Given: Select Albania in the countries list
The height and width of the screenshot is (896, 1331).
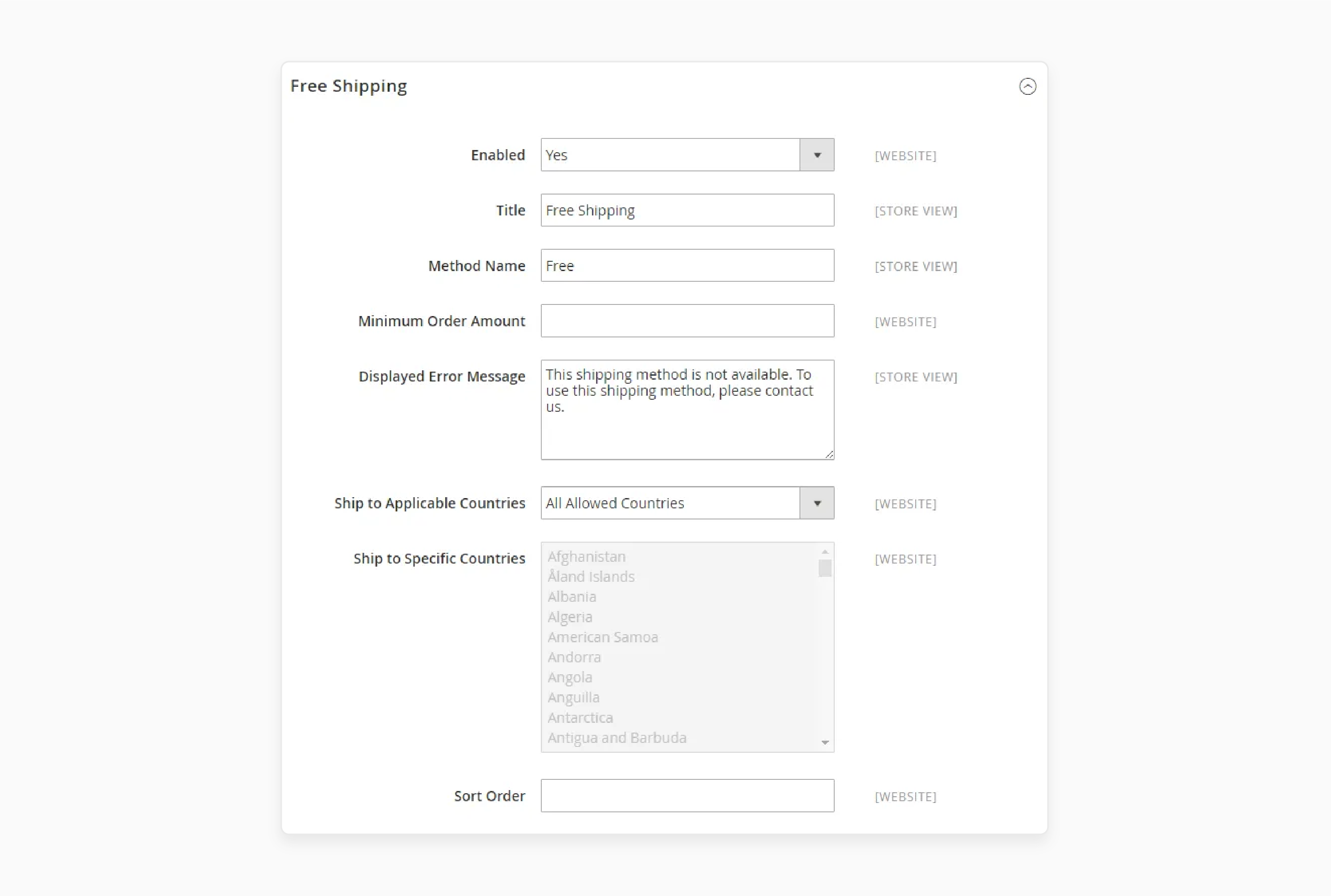Looking at the screenshot, I should coord(572,596).
